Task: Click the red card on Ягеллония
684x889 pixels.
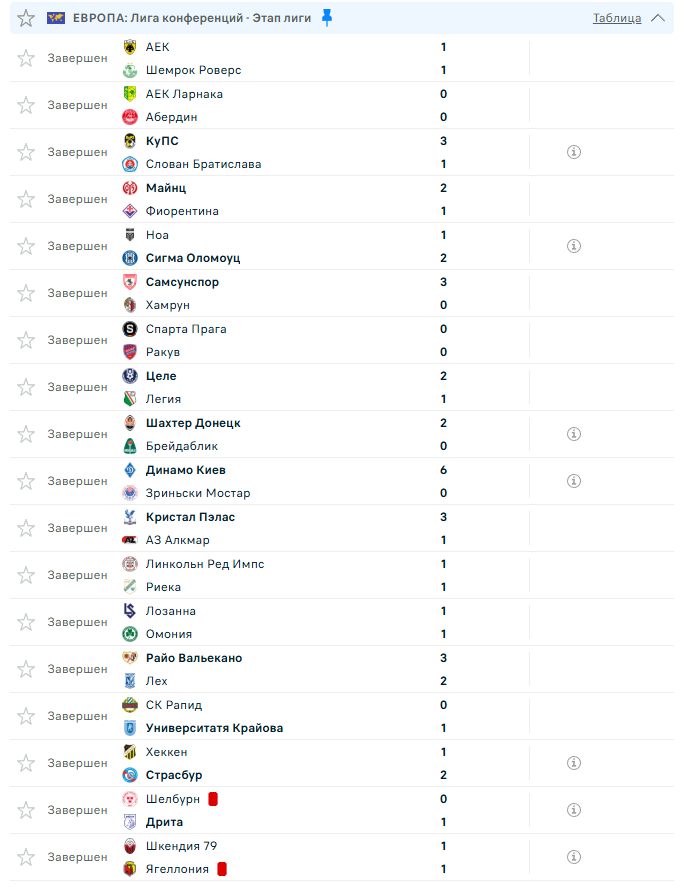Action: [x=222, y=869]
